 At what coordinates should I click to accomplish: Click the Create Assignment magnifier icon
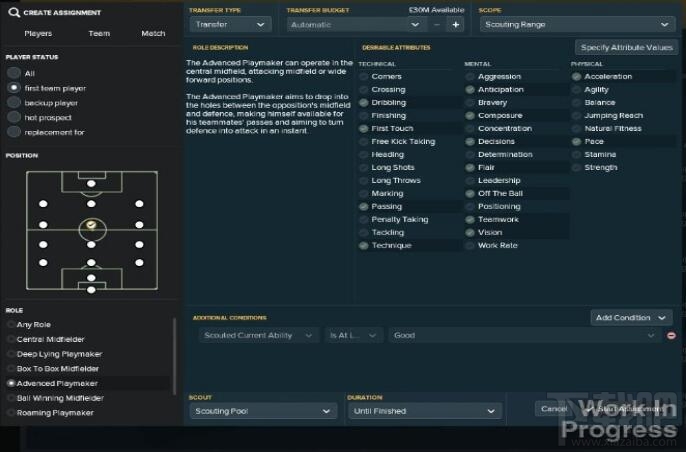tap(14, 12)
